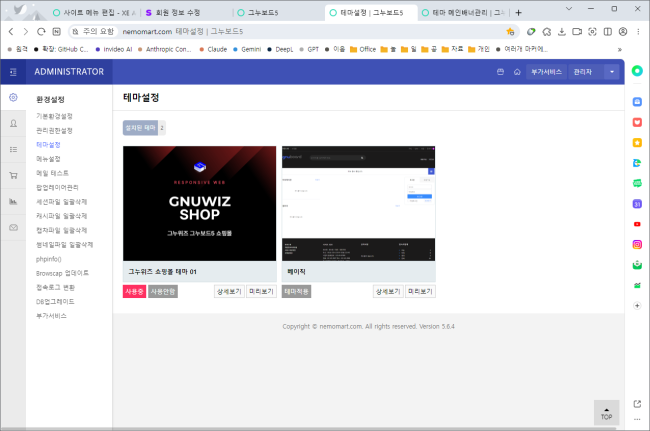Image resolution: width=650 pixels, height=431 pixels.
Task: Open the Instagram icon in right side panel
Action: pyautogui.click(x=637, y=245)
